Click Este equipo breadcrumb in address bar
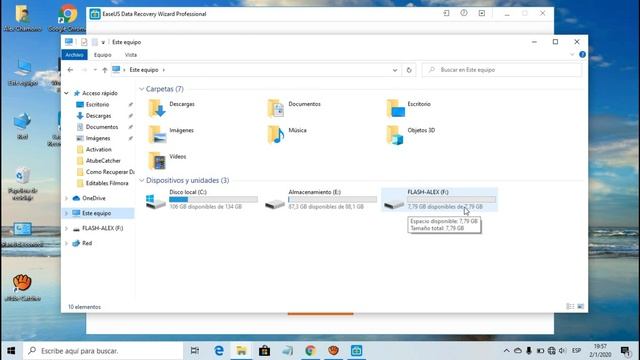The width and height of the screenshot is (640, 360). pyautogui.click(x=144, y=70)
